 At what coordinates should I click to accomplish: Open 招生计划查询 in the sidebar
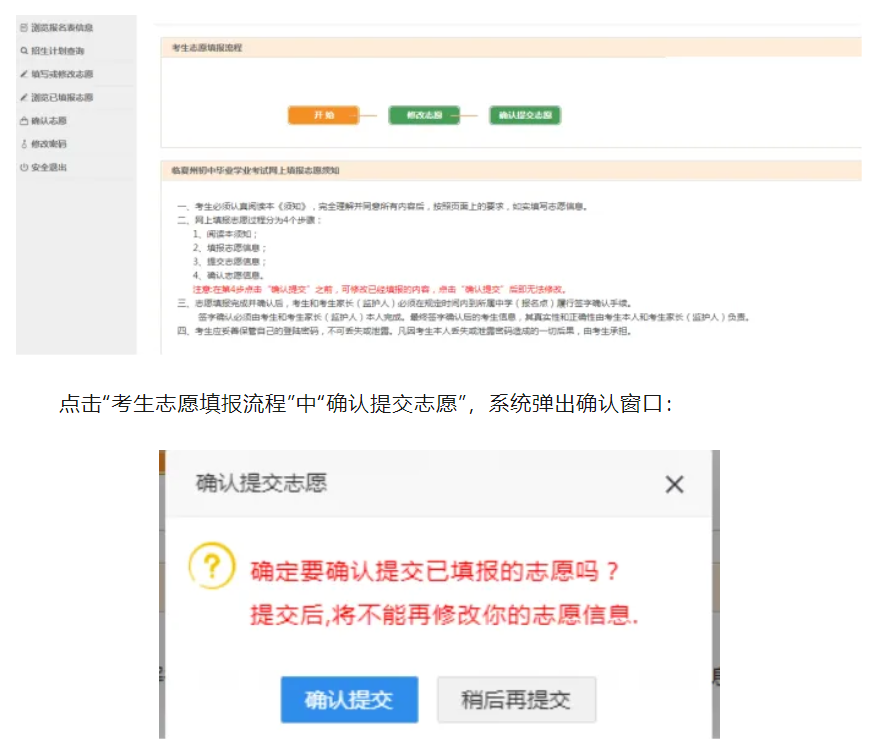[58, 51]
